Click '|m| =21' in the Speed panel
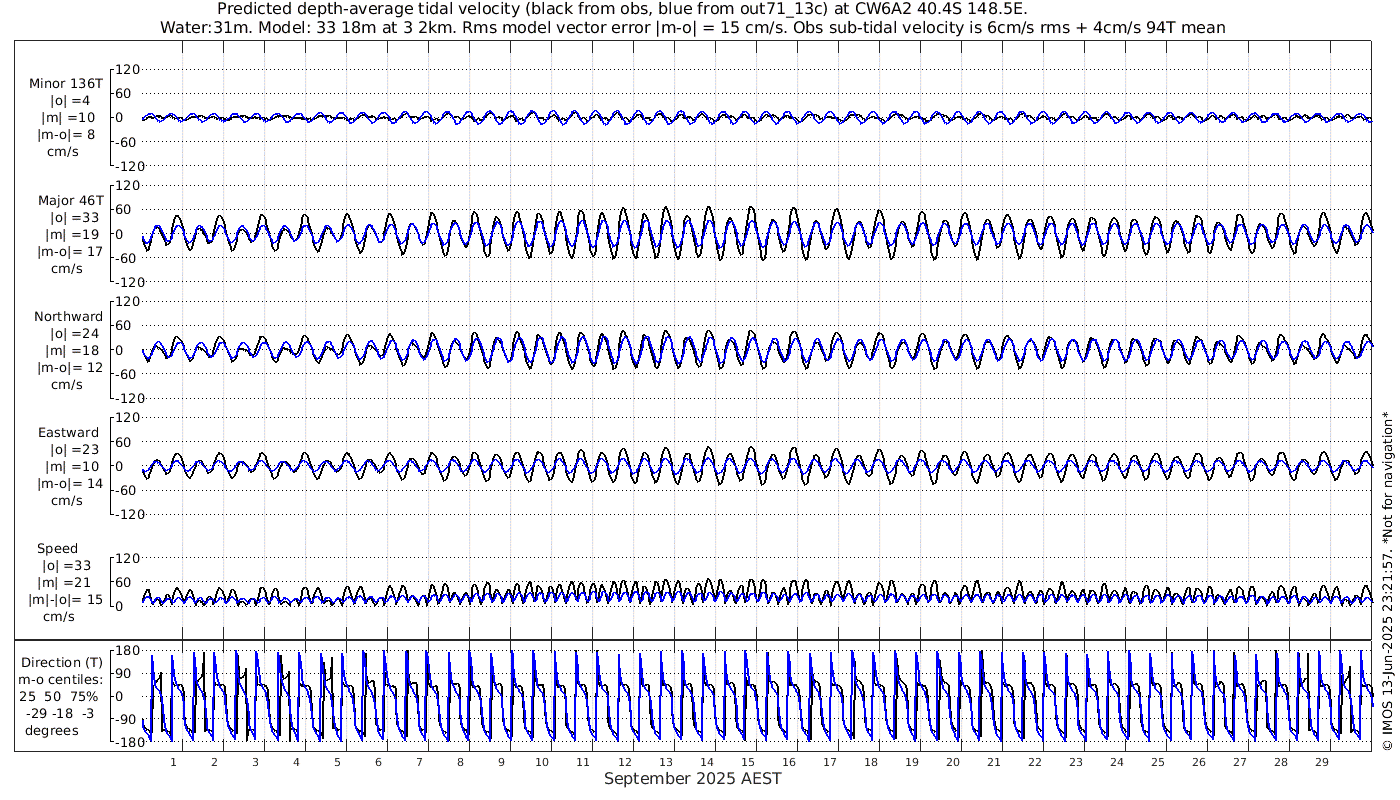This screenshot has height=800, width=1400. tap(66, 583)
